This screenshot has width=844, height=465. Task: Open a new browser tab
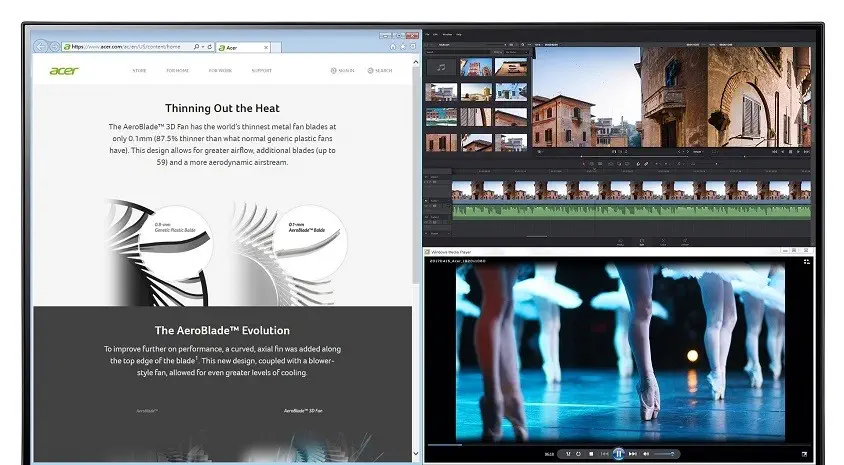(276, 47)
